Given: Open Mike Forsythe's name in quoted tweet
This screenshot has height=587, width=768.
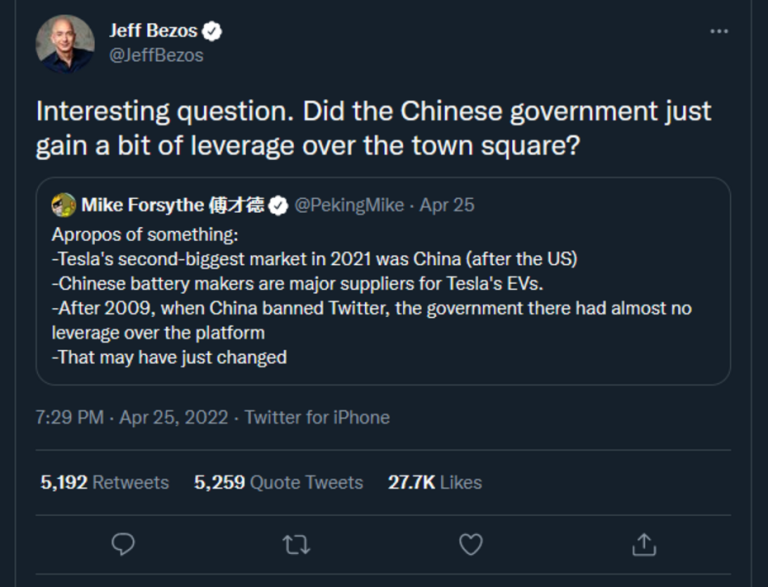Looking at the screenshot, I should click(172, 205).
